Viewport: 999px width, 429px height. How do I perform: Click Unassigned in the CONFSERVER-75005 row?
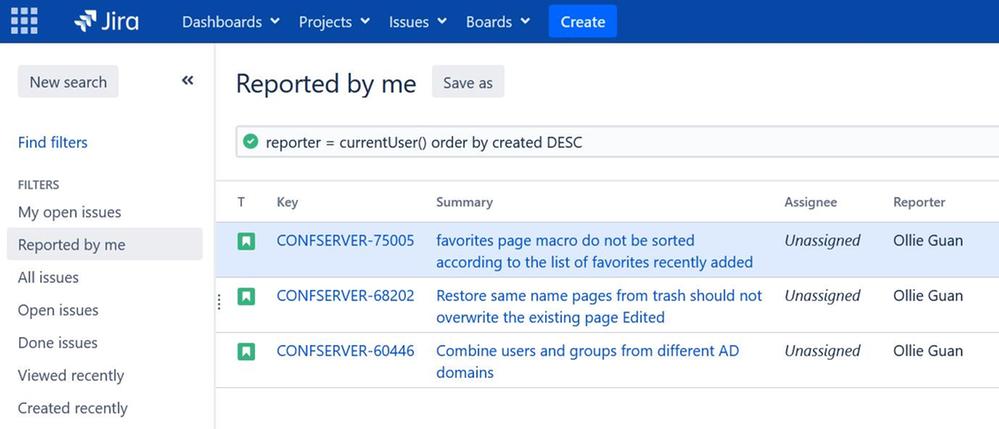[x=823, y=240]
